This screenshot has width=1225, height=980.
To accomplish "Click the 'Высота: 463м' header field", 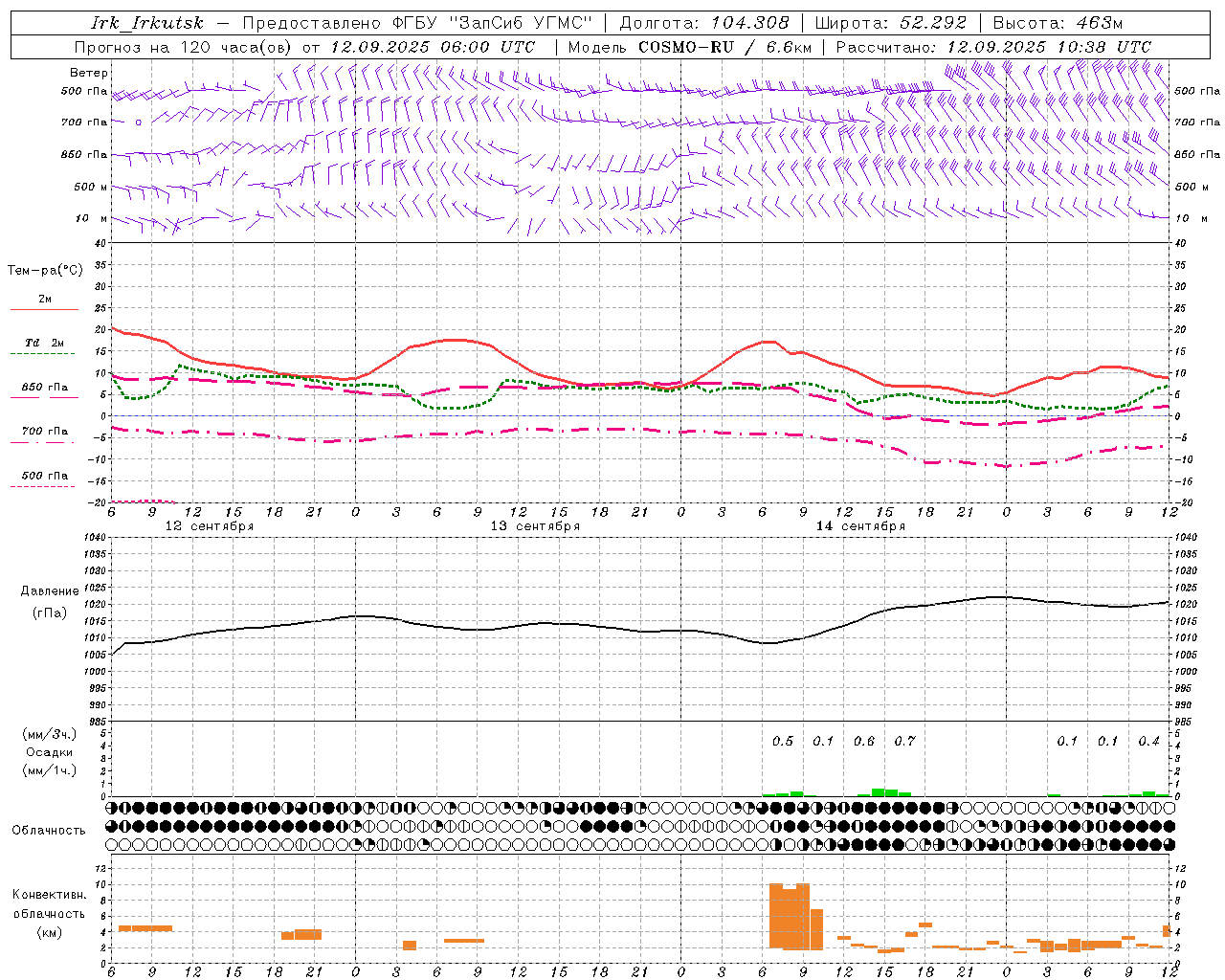I will click(x=1058, y=23).
